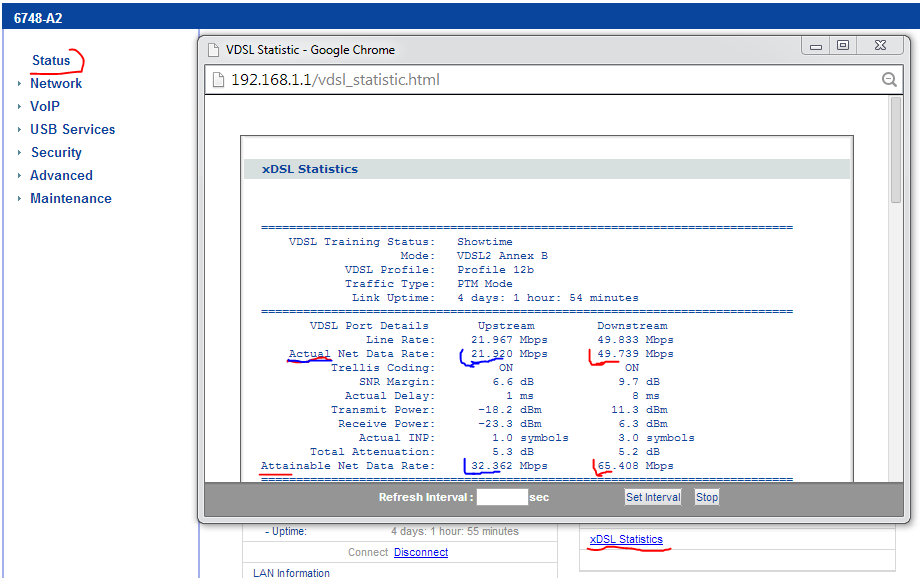Open the Status page in the sidebar
Screen dimensions: 920x578
pos(51,60)
